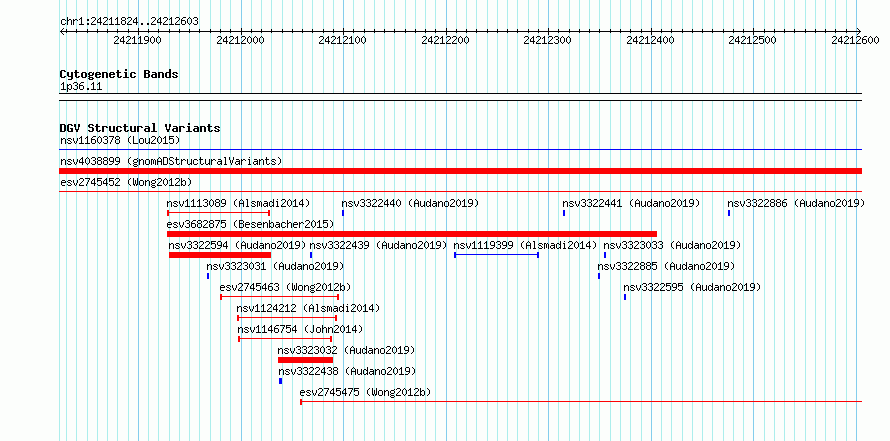The height and width of the screenshot is (441, 890).
Task: Open nsv1146754 (John2014) label
Action: 300,329
